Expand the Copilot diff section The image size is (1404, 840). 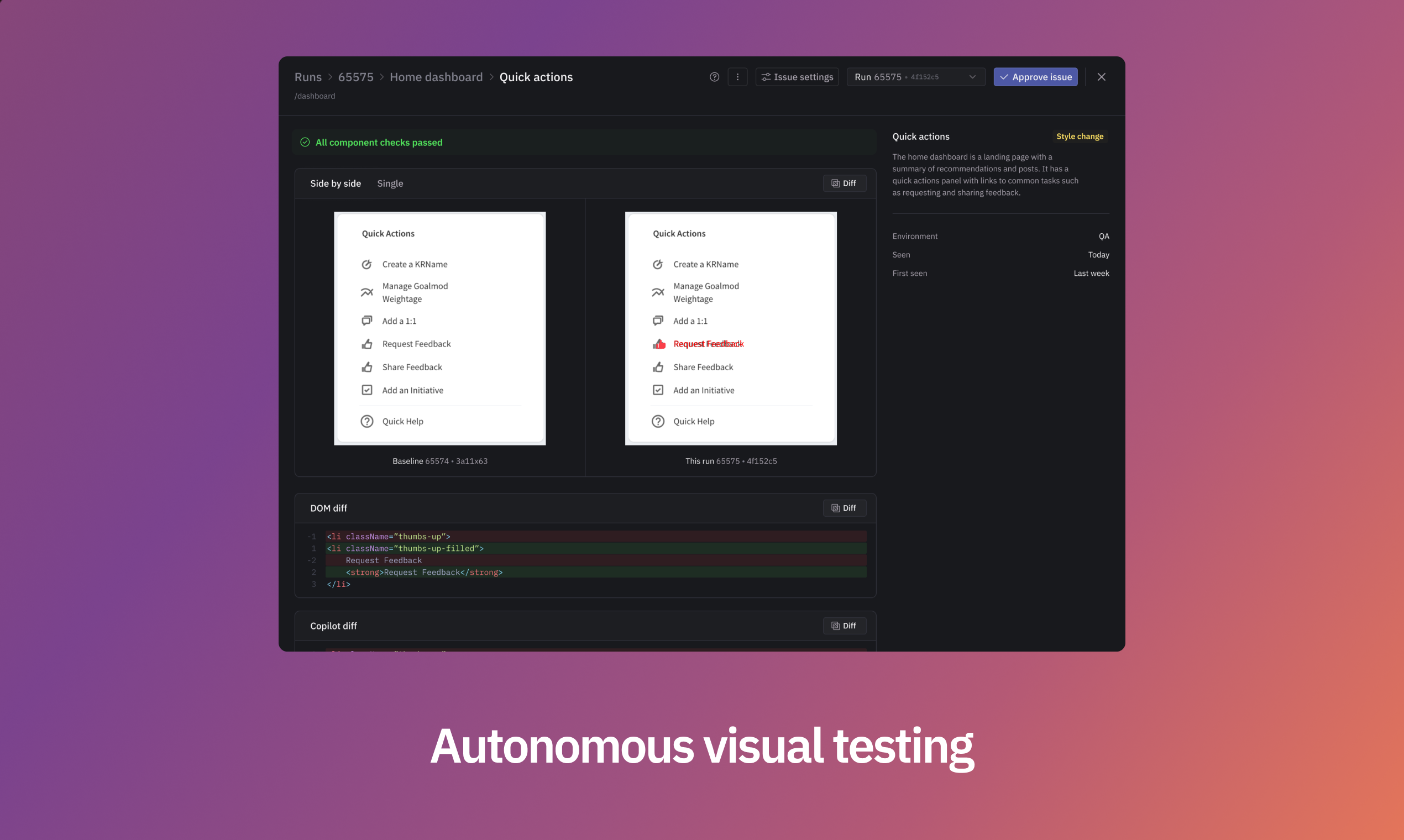[x=333, y=626]
